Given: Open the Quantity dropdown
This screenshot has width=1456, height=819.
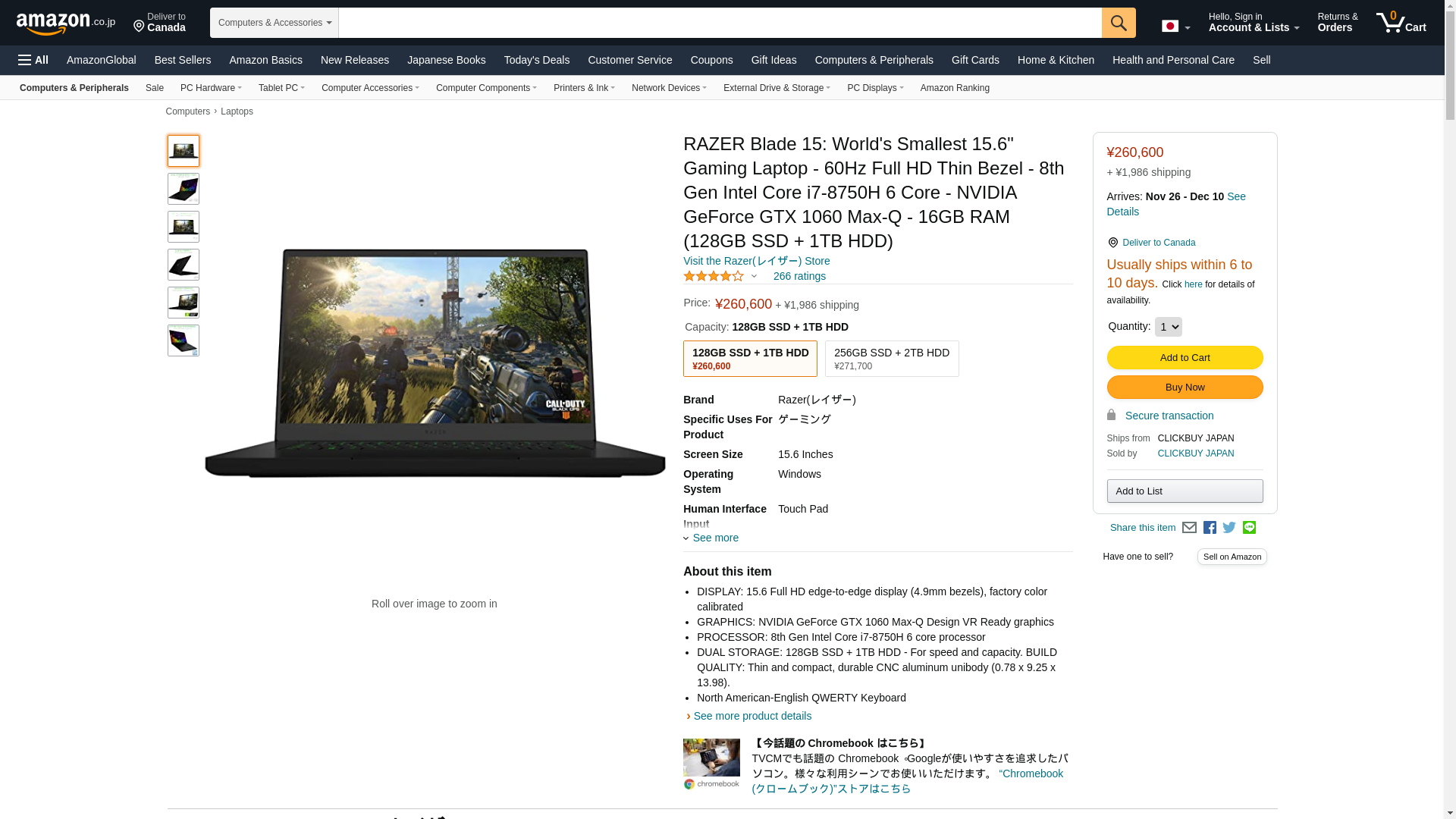Looking at the screenshot, I should click(x=1168, y=327).
